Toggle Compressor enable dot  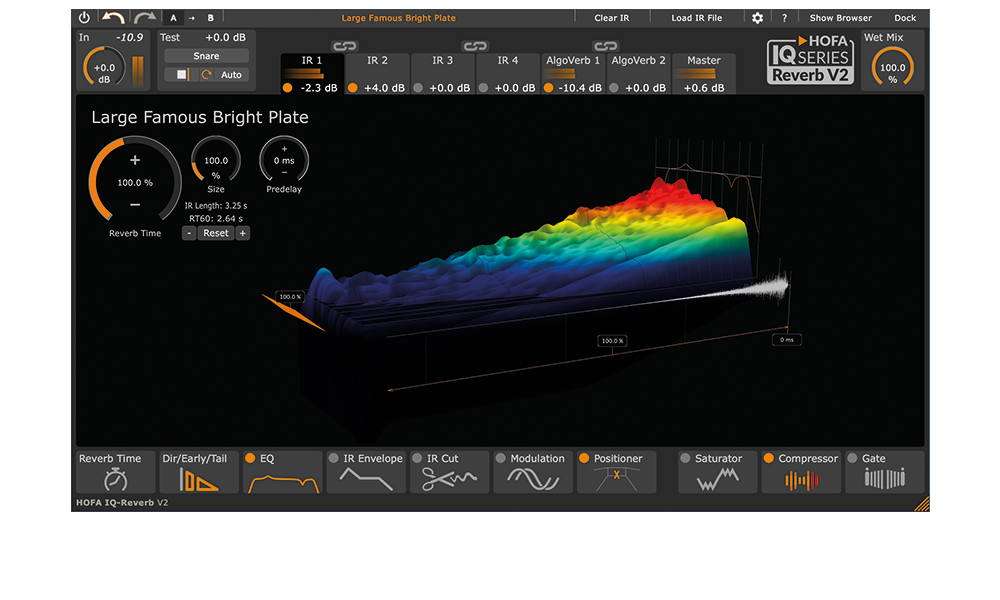tap(768, 458)
